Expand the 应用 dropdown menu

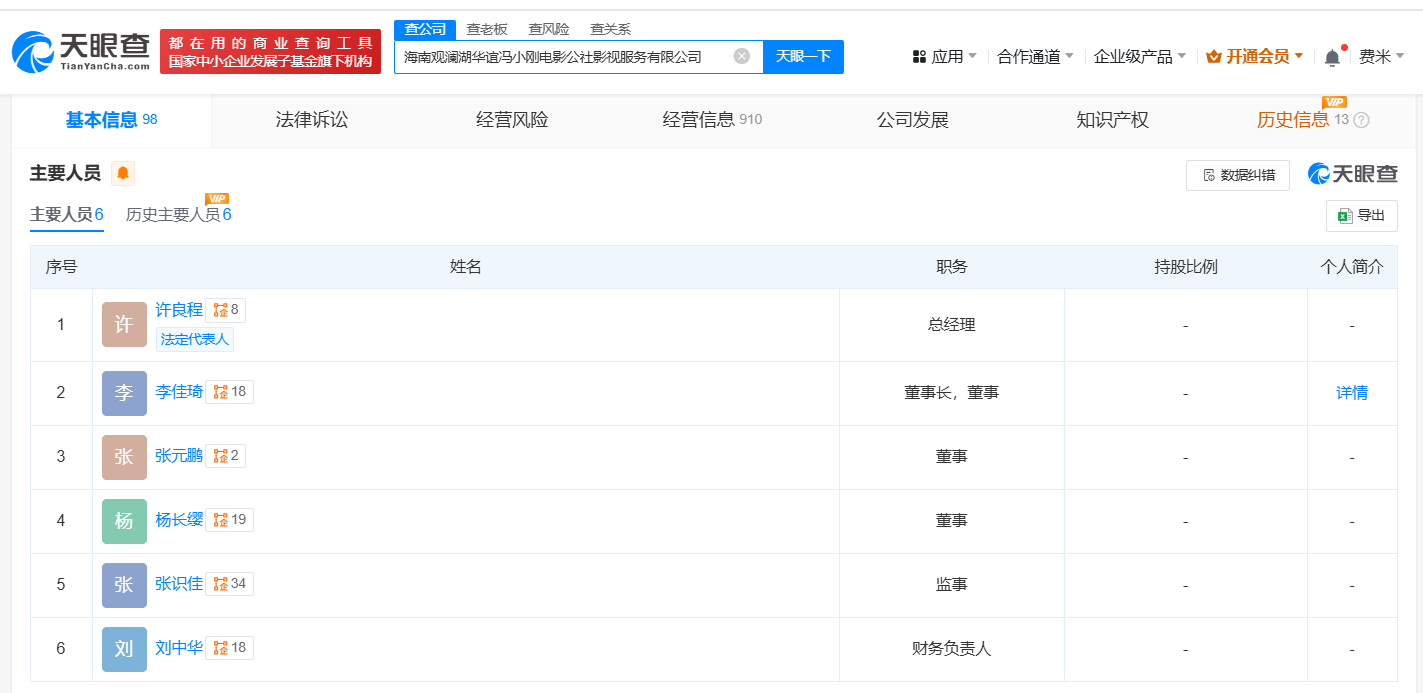click(945, 57)
